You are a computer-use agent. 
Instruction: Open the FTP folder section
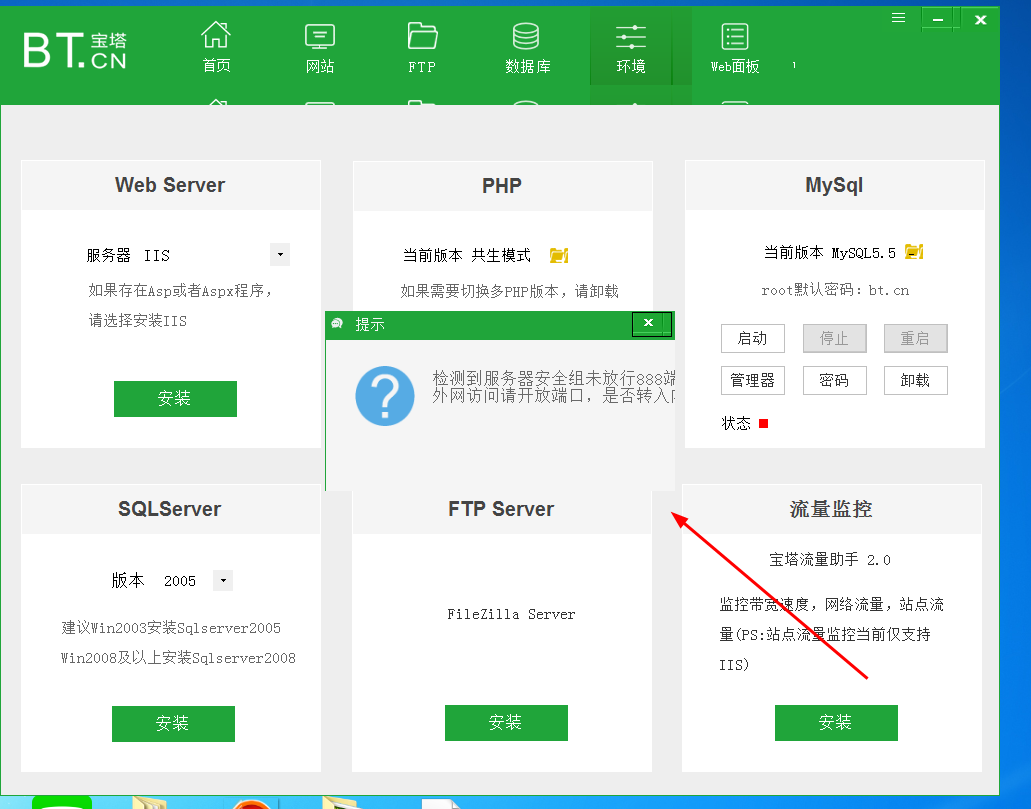[421, 47]
